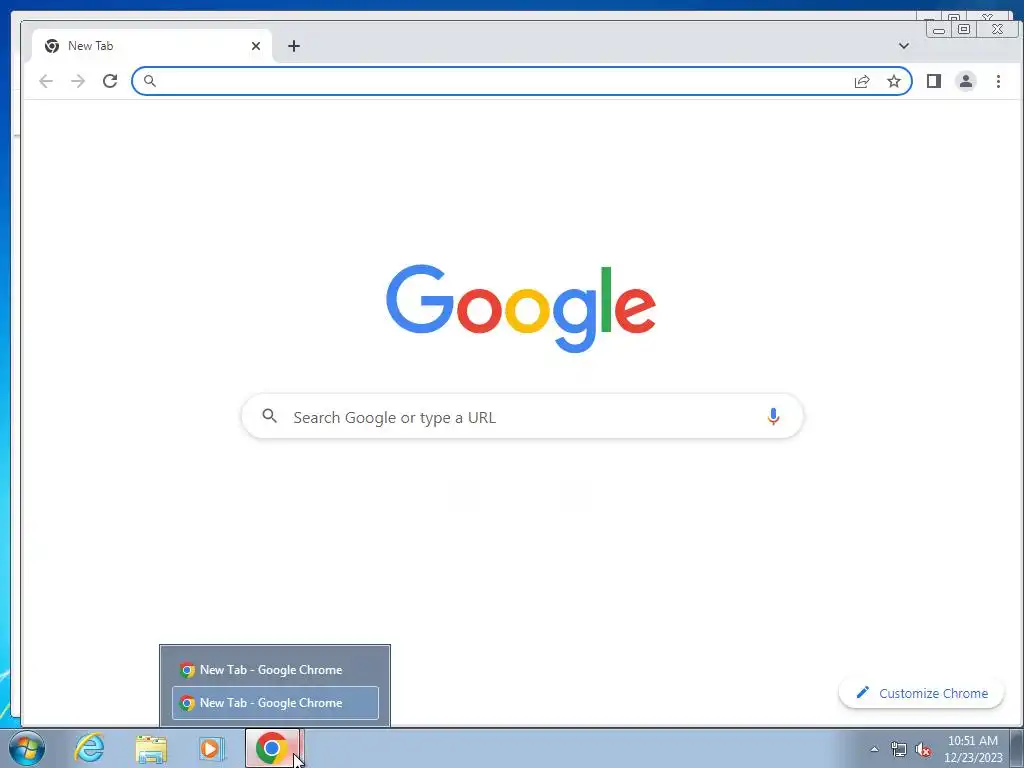This screenshot has width=1024, height=768.
Task: Open Windows Explorer folder in taskbar
Action: 151,748
